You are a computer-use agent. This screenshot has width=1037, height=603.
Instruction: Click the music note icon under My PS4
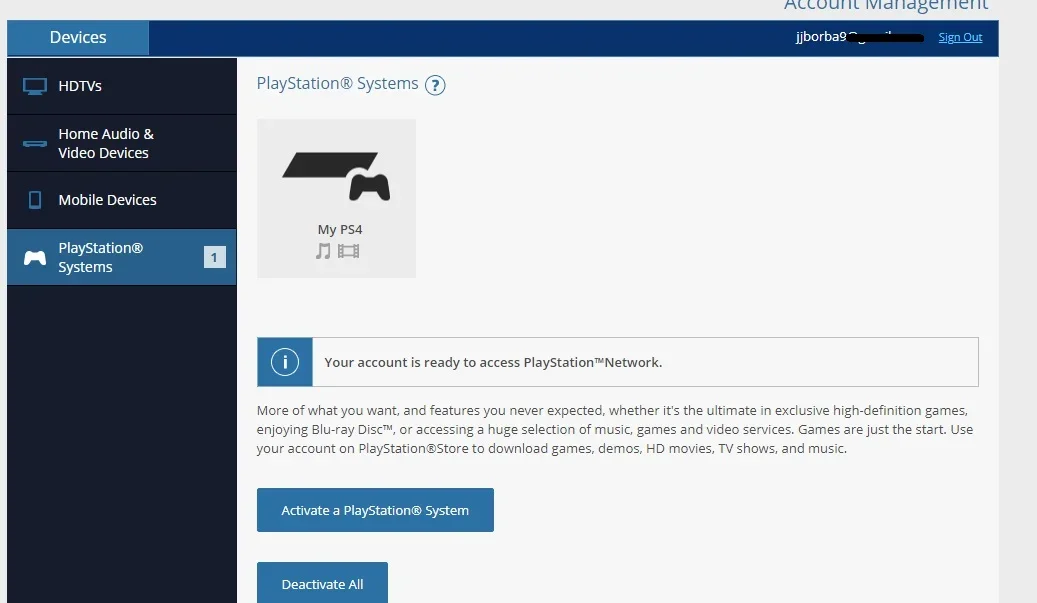323,251
